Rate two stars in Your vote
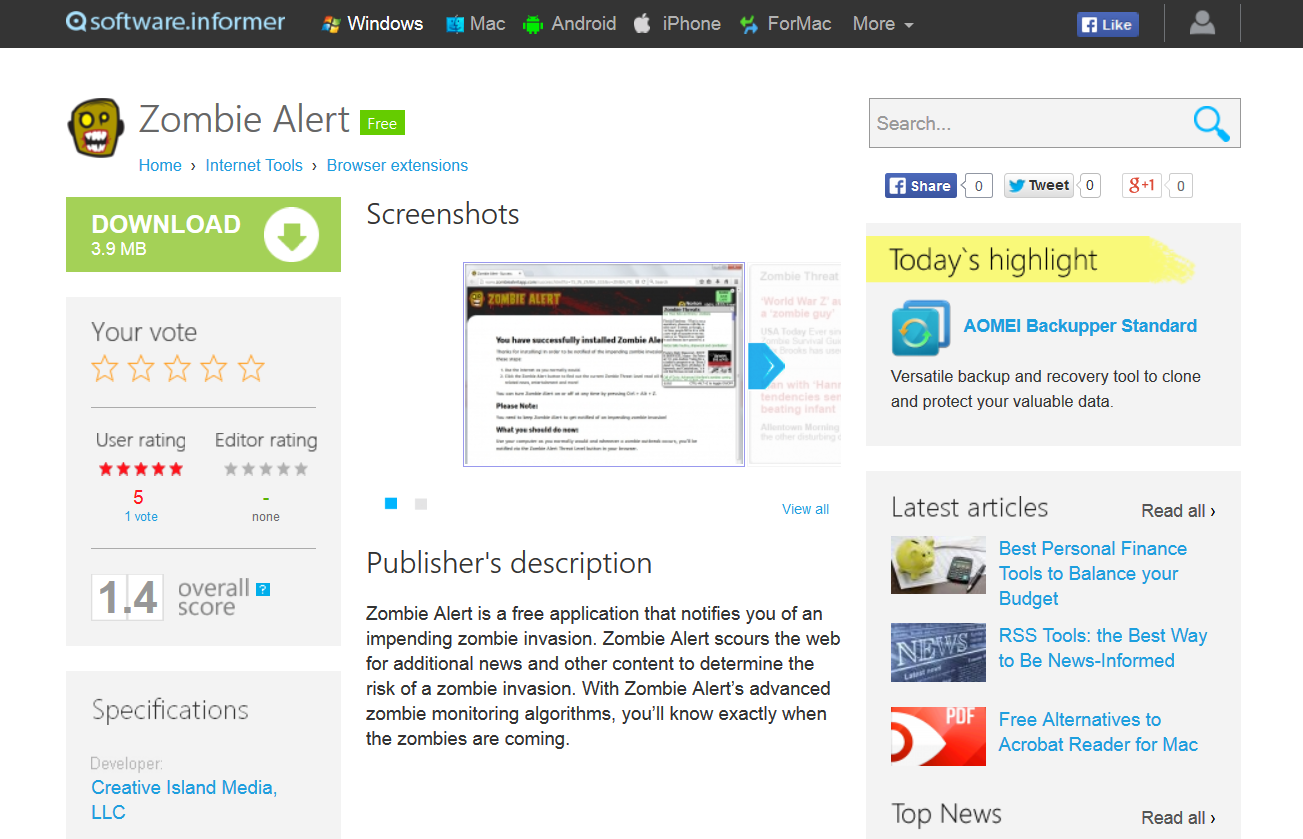The height and width of the screenshot is (839, 1303). pyautogui.click(x=141, y=368)
